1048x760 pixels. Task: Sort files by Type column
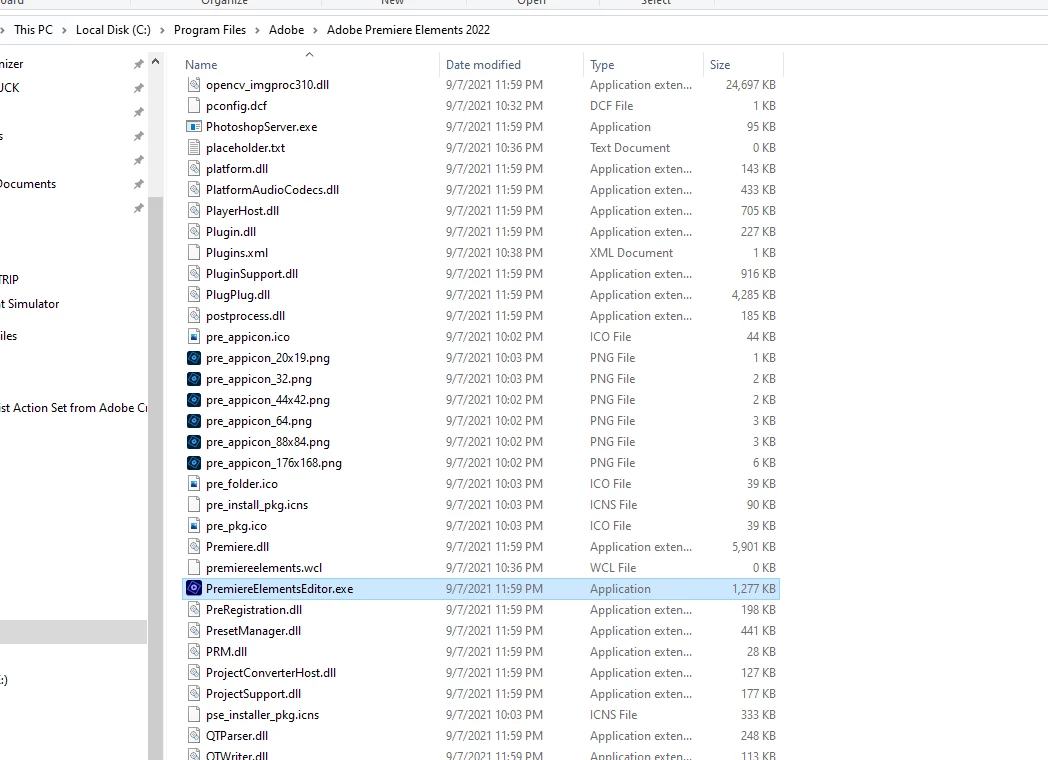(x=602, y=65)
